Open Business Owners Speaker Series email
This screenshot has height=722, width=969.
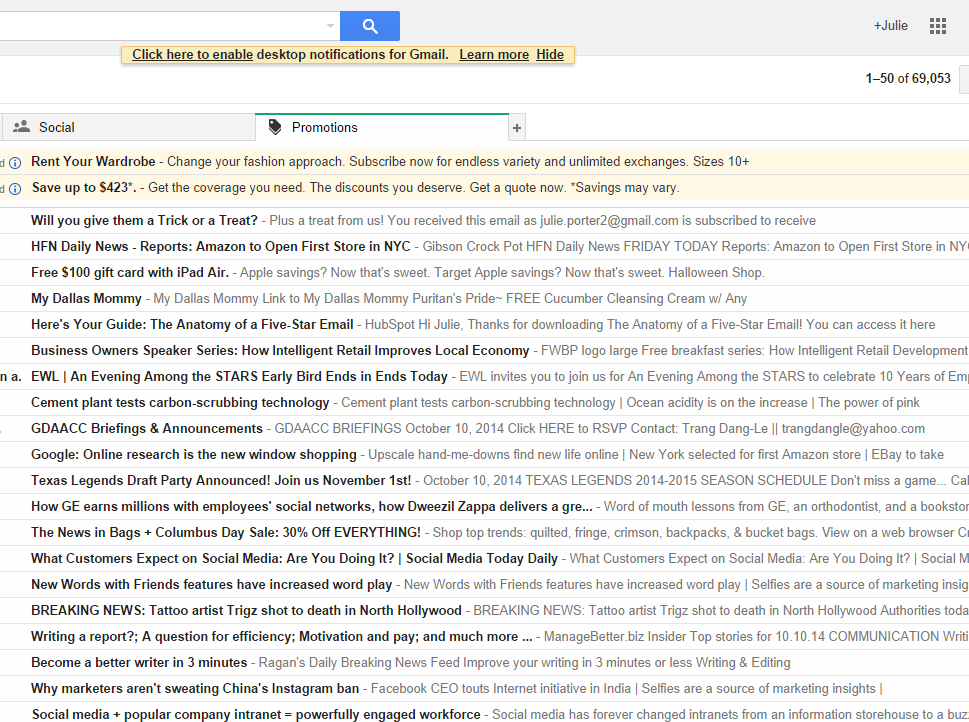tap(484, 350)
